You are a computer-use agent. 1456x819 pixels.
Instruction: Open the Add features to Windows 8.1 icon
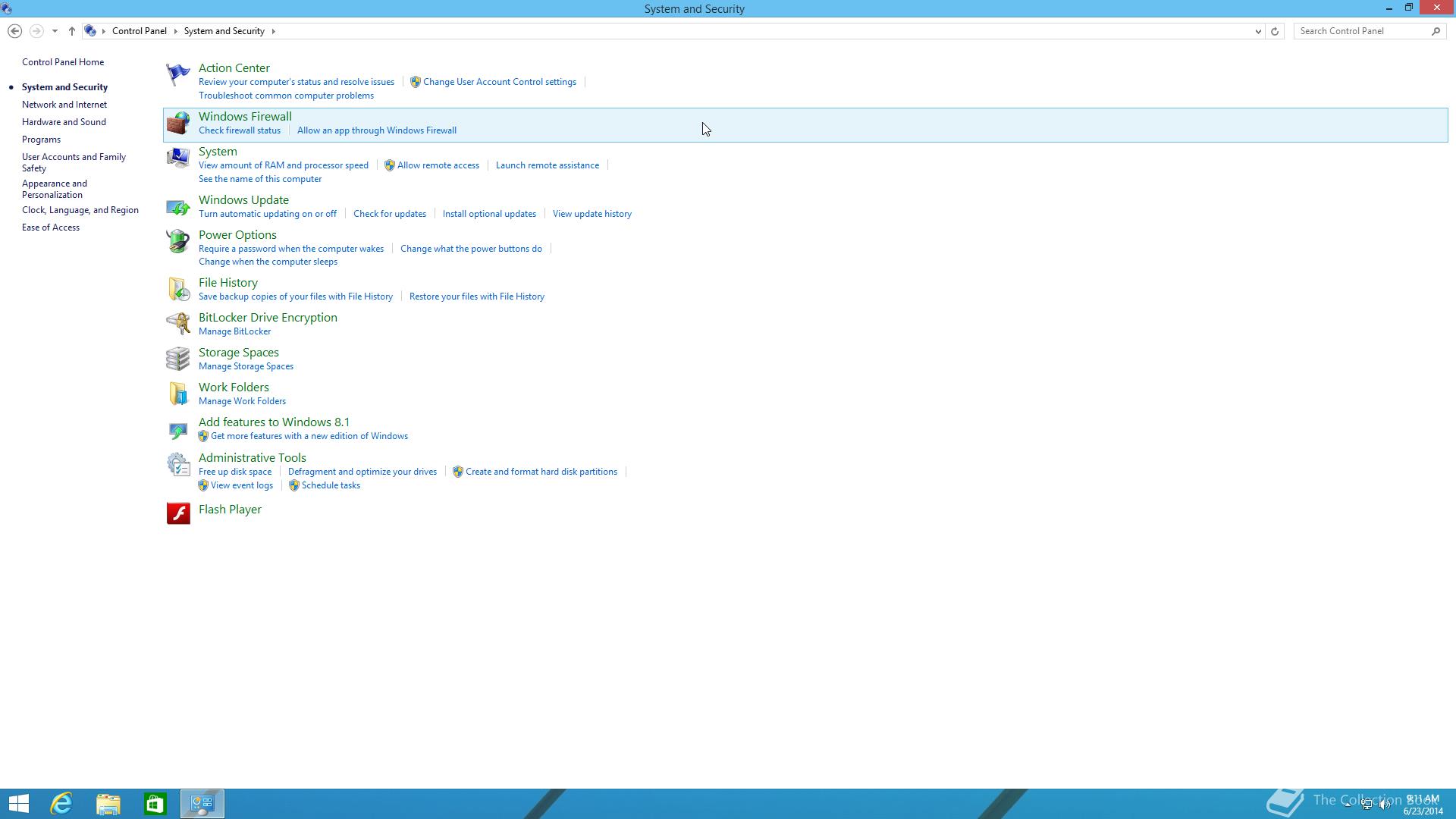(177, 429)
